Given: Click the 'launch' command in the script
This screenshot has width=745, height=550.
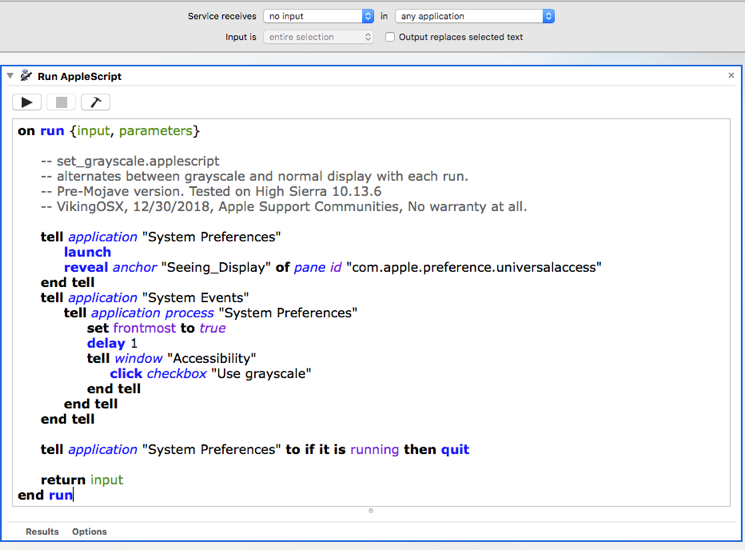Looking at the screenshot, I should click(x=87, y=252).
